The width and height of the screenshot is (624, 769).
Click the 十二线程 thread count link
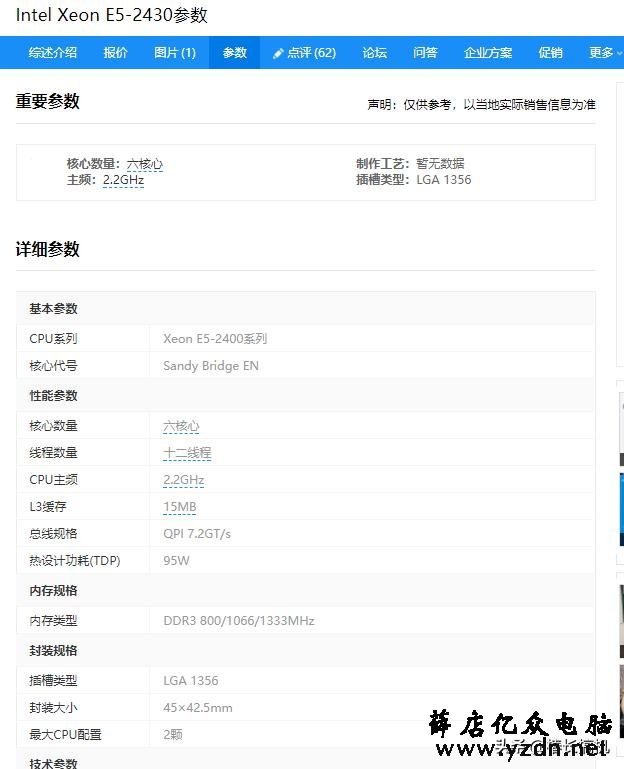[x=187, y=453]
